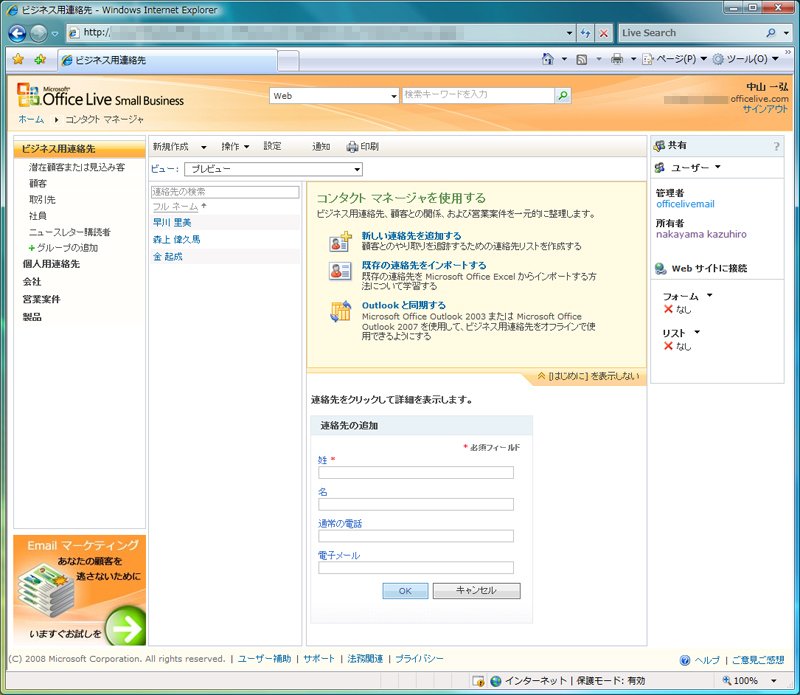Click officelivemail administrator link

pos(685,204)
